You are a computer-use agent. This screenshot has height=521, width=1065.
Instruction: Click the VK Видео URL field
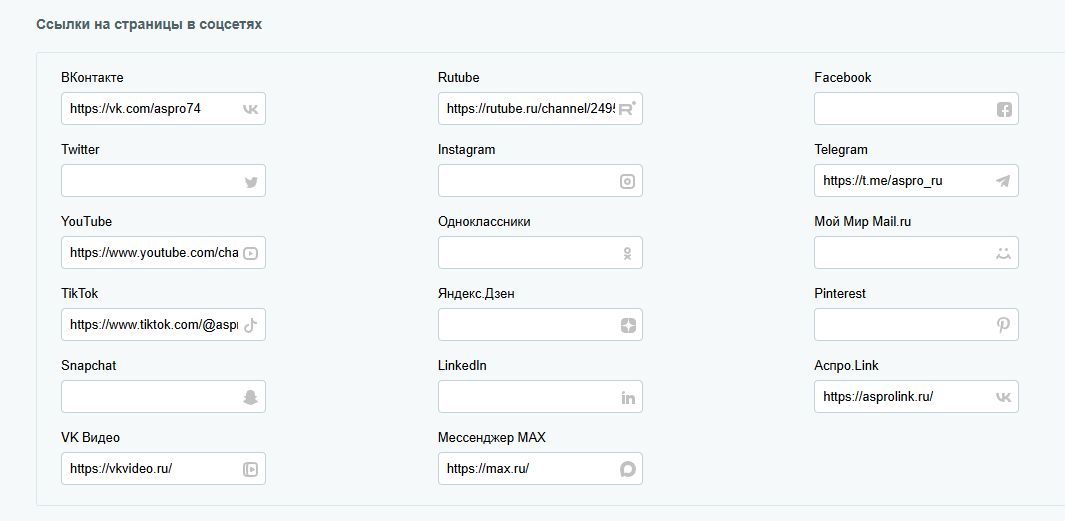coord(150,469)
